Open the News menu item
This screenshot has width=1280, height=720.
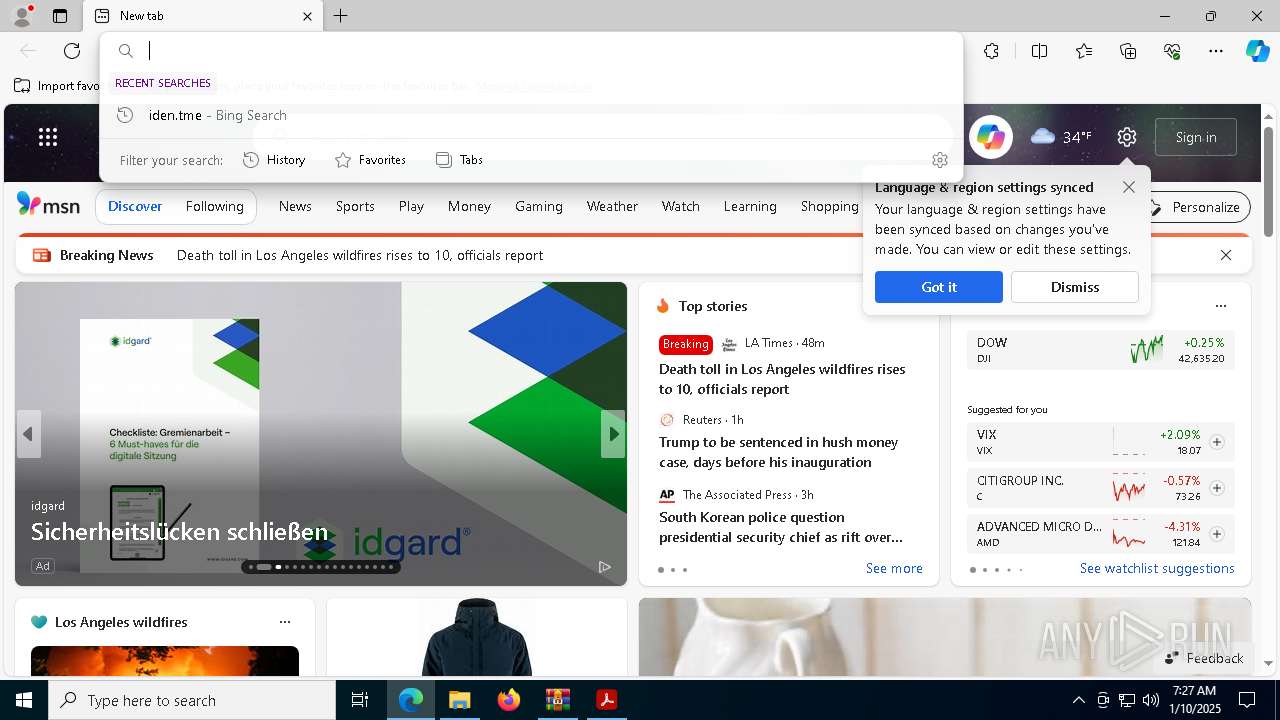pos(295,206)
